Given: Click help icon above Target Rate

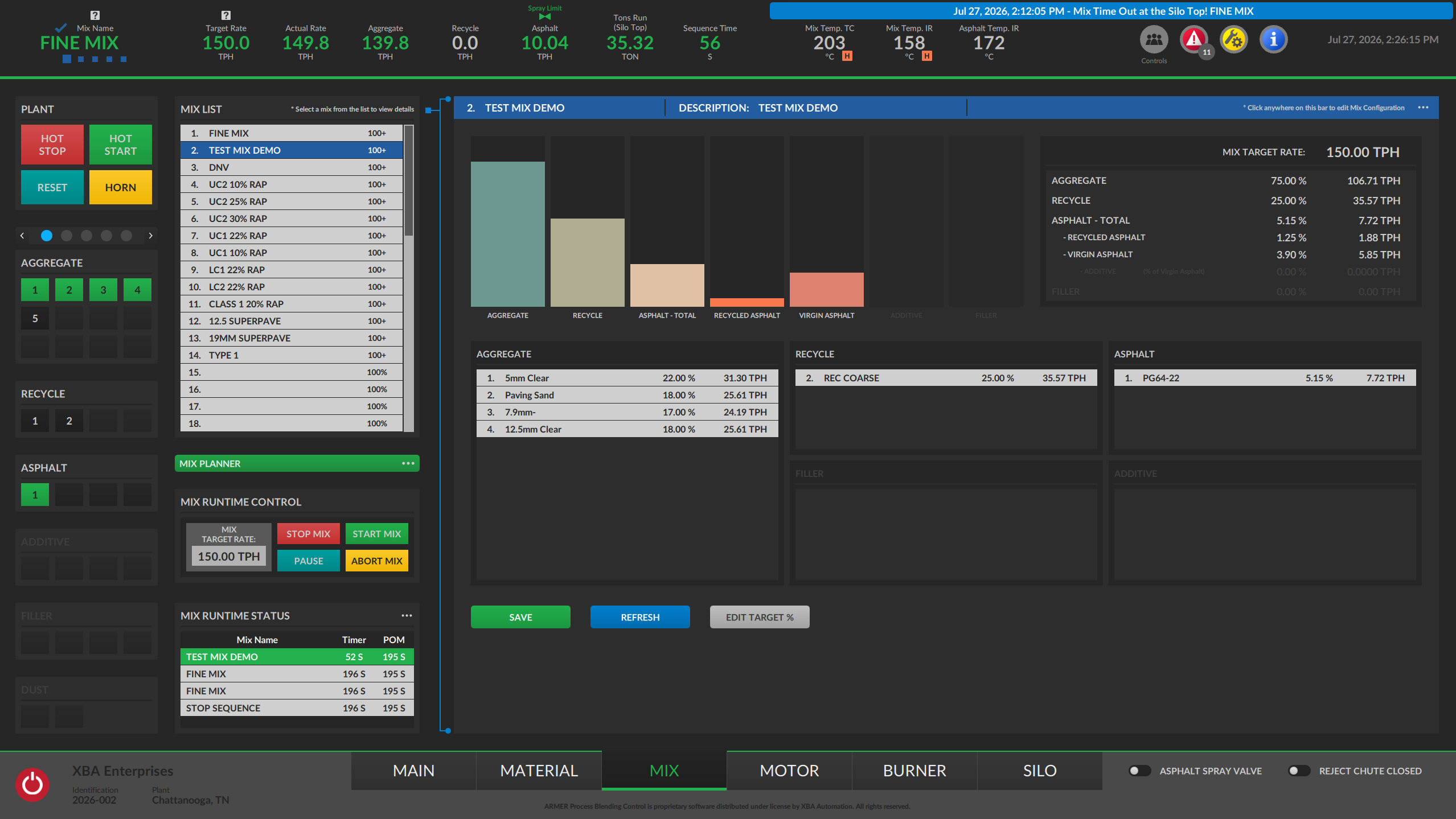Looking at the screenshot, I should (226, 15).
